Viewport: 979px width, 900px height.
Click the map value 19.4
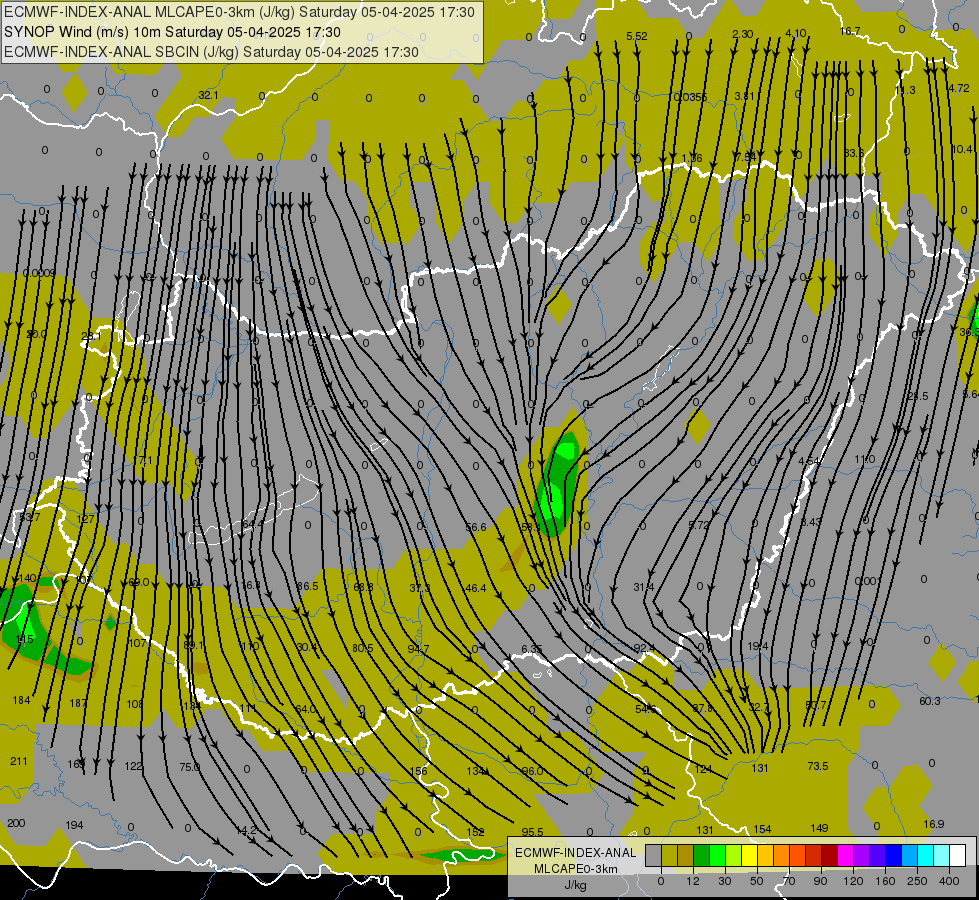pos(757,646)
